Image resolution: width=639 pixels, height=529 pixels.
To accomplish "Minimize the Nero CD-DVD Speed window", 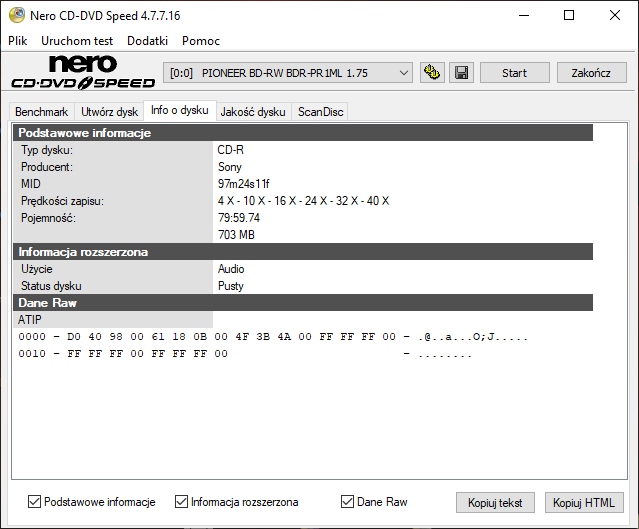I will point(524,15).
